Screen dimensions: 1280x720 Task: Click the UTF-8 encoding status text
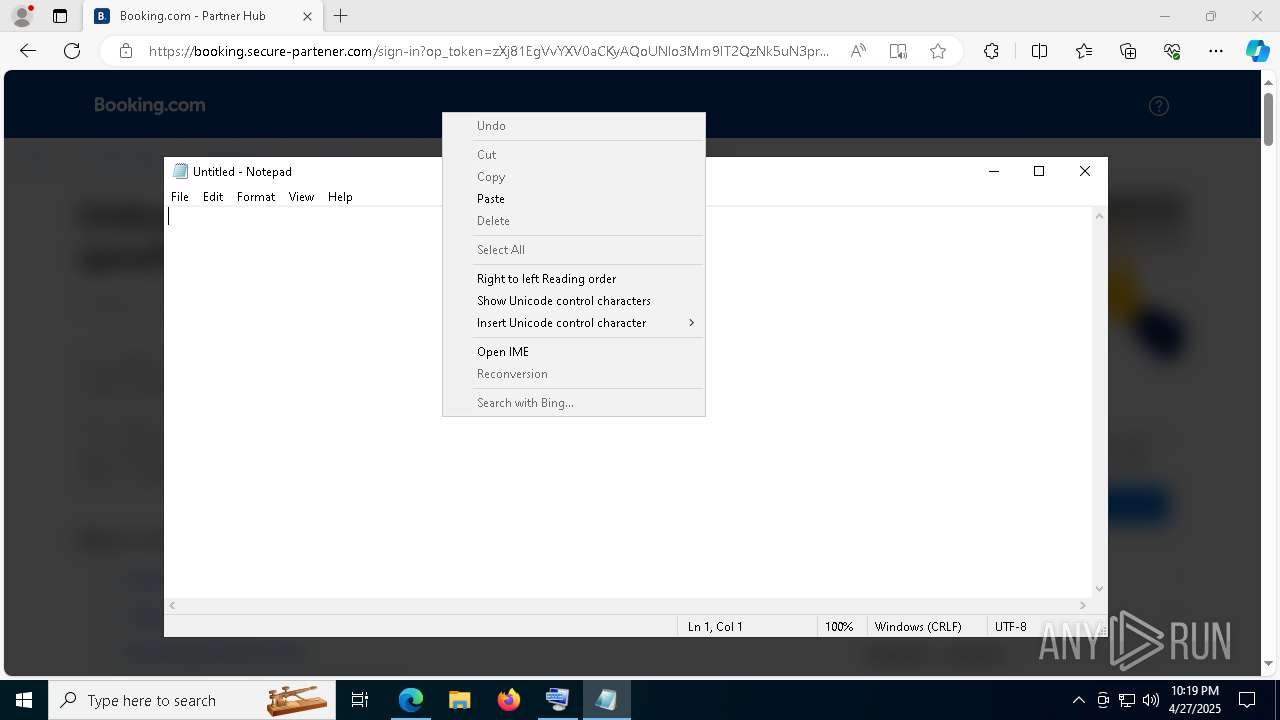pos(1011,627)
